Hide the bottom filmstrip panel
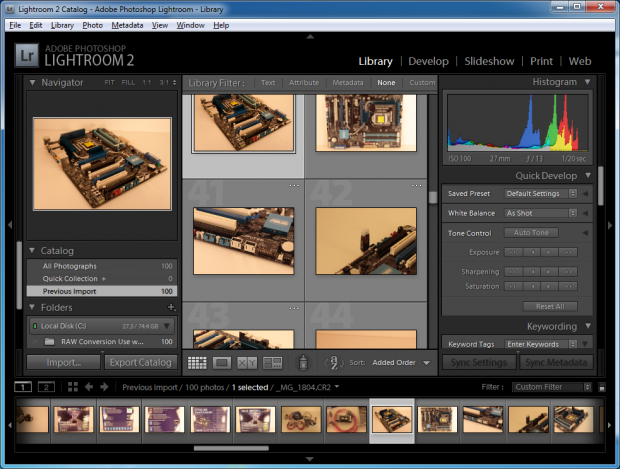The width and height of the screenshot is (620, 469). click(x=310, y=459)
